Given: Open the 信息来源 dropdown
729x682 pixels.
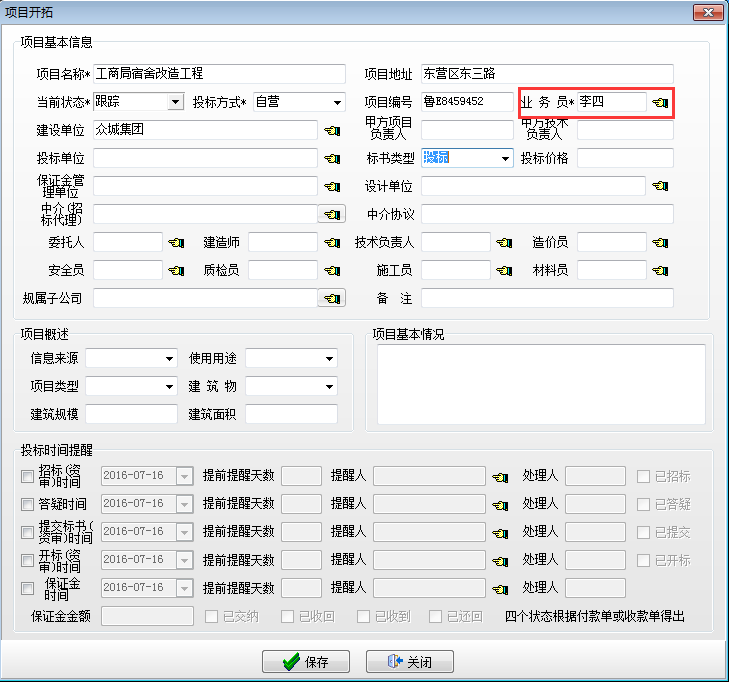Looking at the screenshot, I should click(x=168, y=358).
